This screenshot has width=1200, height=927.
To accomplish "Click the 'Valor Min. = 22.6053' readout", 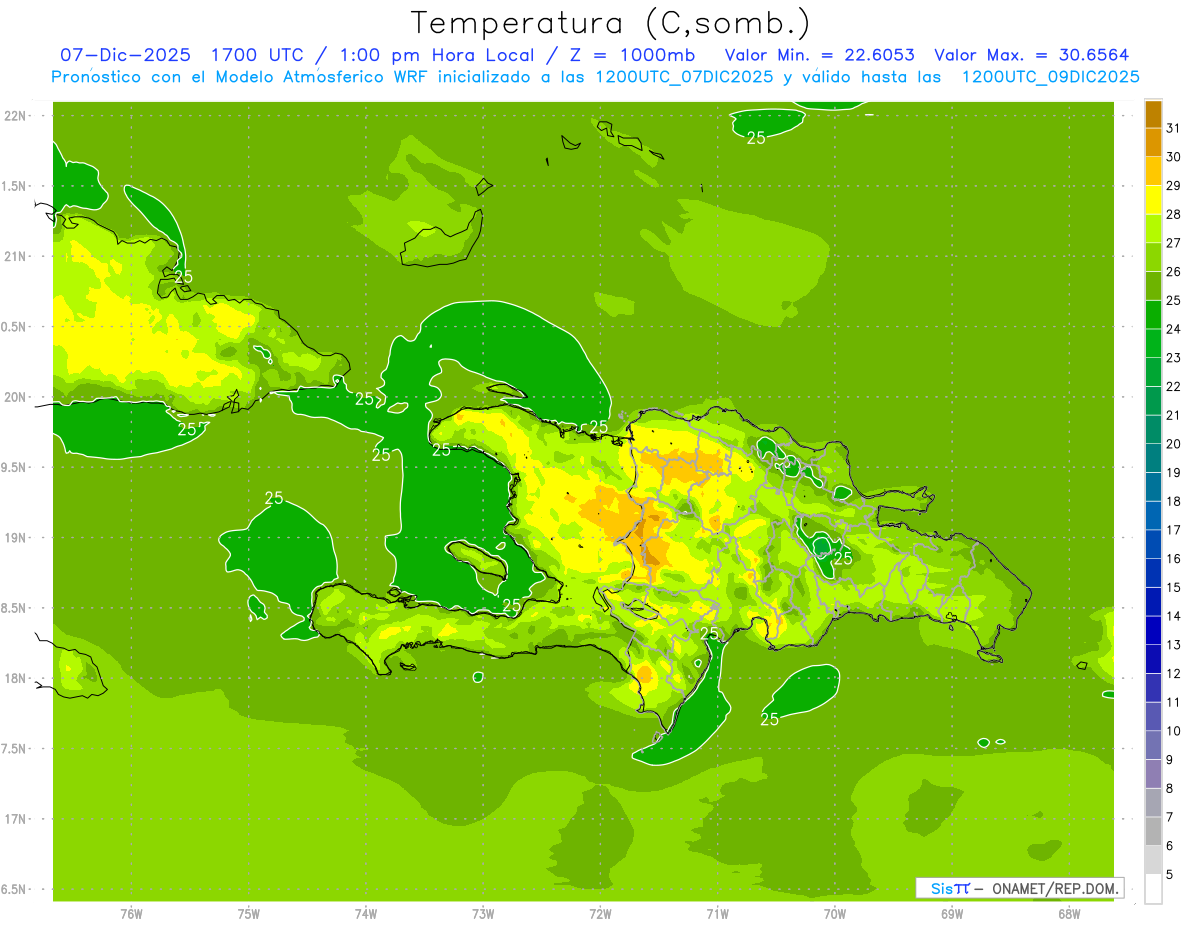I will point(819,55).
